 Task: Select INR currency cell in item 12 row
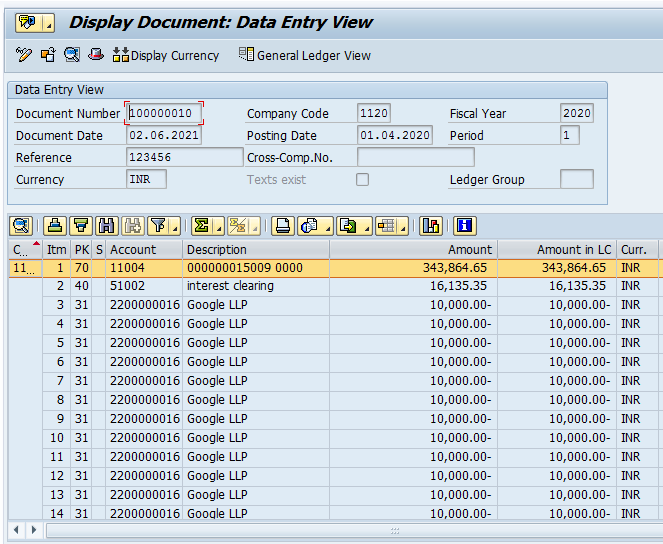pos(638,476)
